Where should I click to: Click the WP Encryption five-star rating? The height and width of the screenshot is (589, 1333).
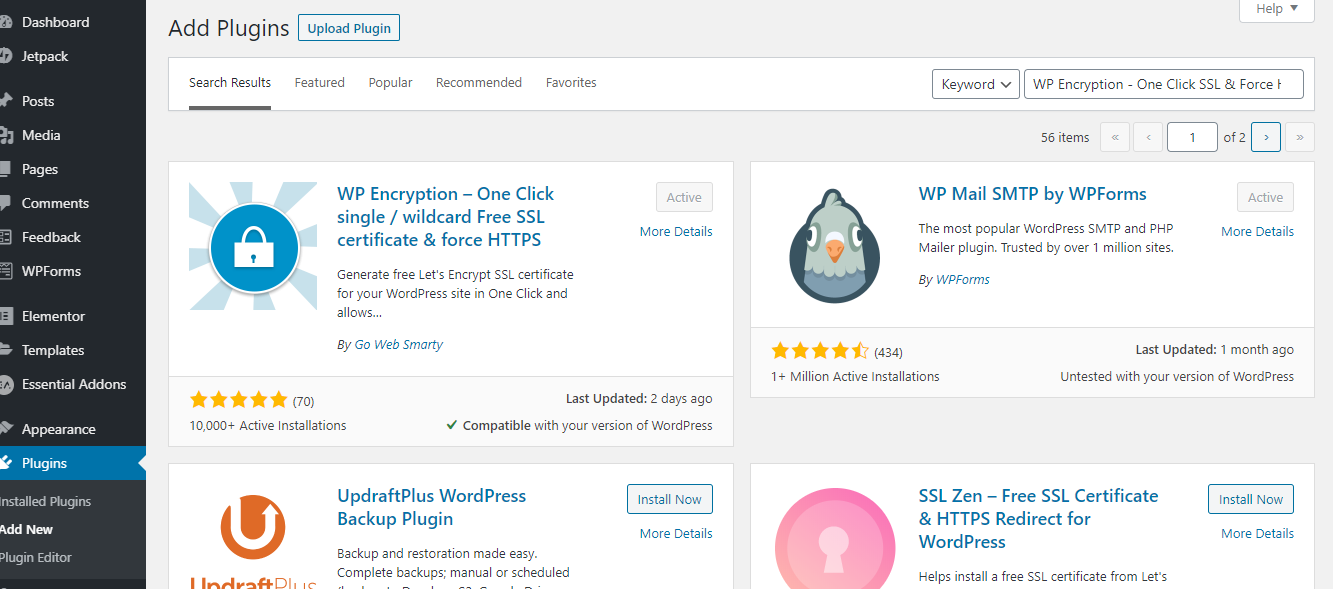click(238, 400)
